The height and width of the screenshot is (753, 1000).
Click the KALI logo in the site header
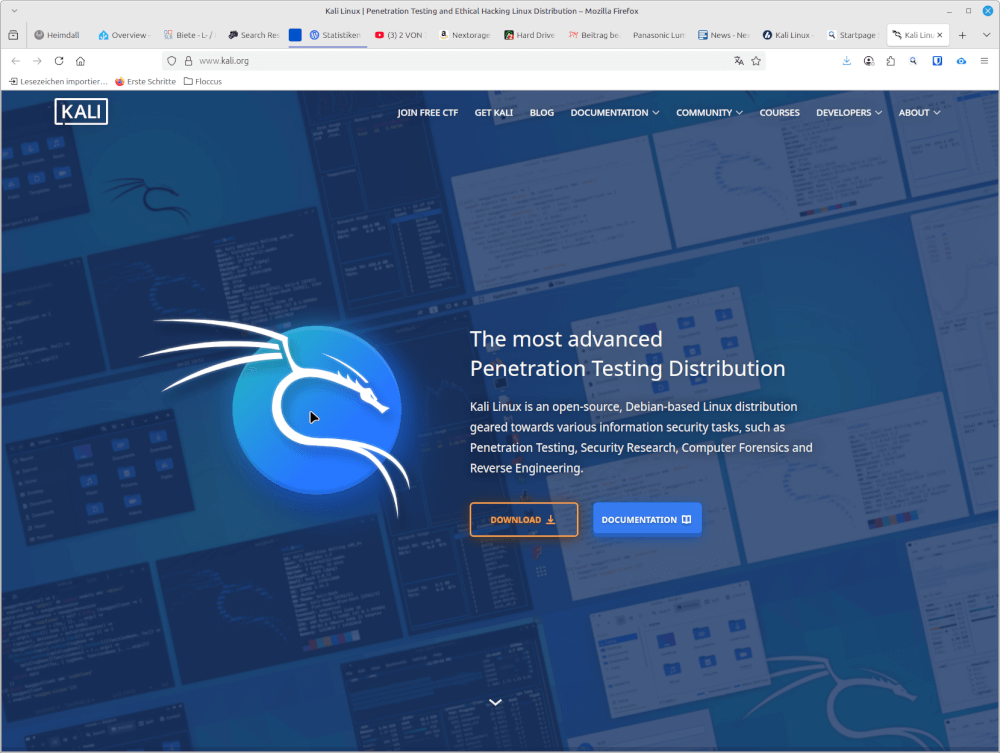pos(81,112)
